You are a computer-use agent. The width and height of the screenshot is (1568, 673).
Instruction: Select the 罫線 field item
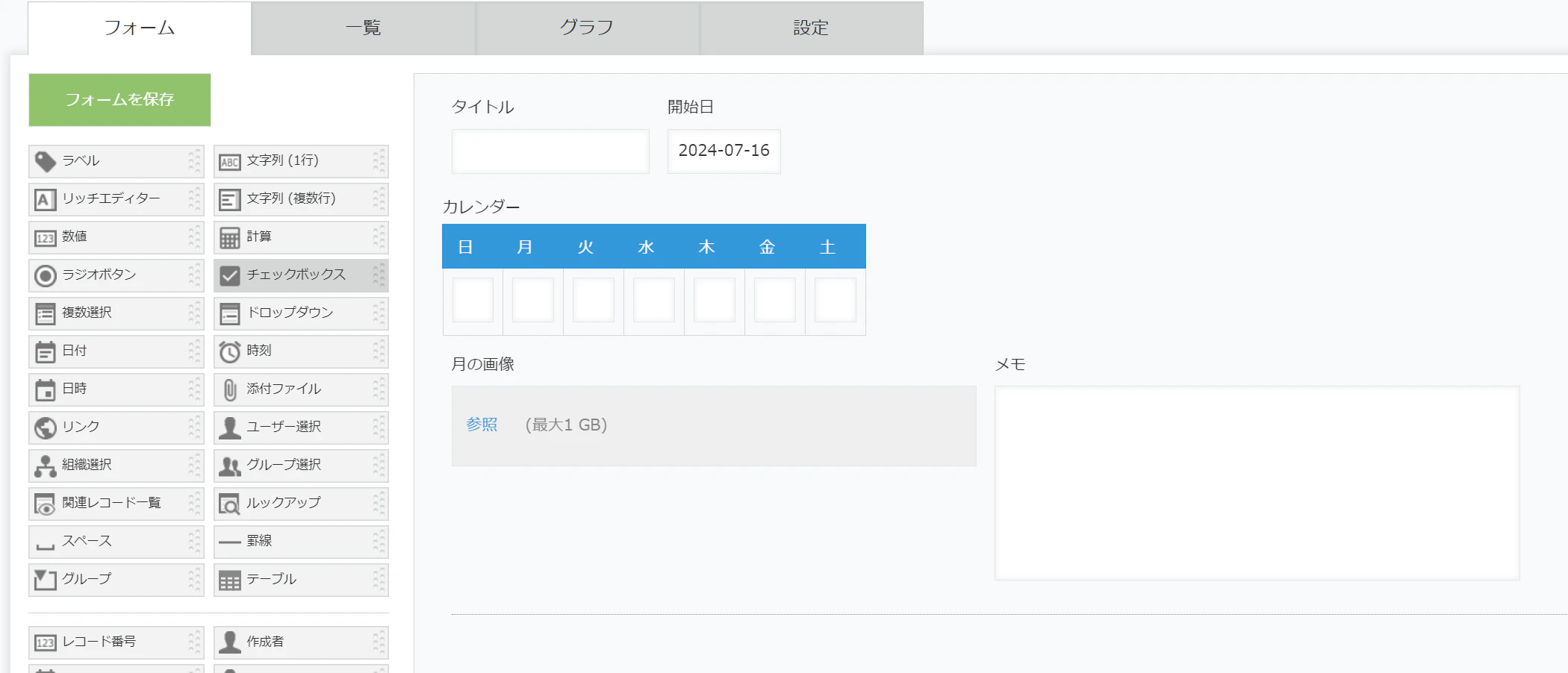(x=301, y=542)
